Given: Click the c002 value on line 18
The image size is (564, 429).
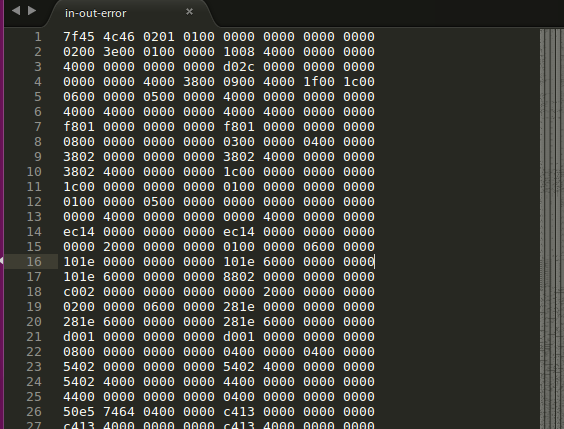Looking at the screenshot, I should point(79,292).
